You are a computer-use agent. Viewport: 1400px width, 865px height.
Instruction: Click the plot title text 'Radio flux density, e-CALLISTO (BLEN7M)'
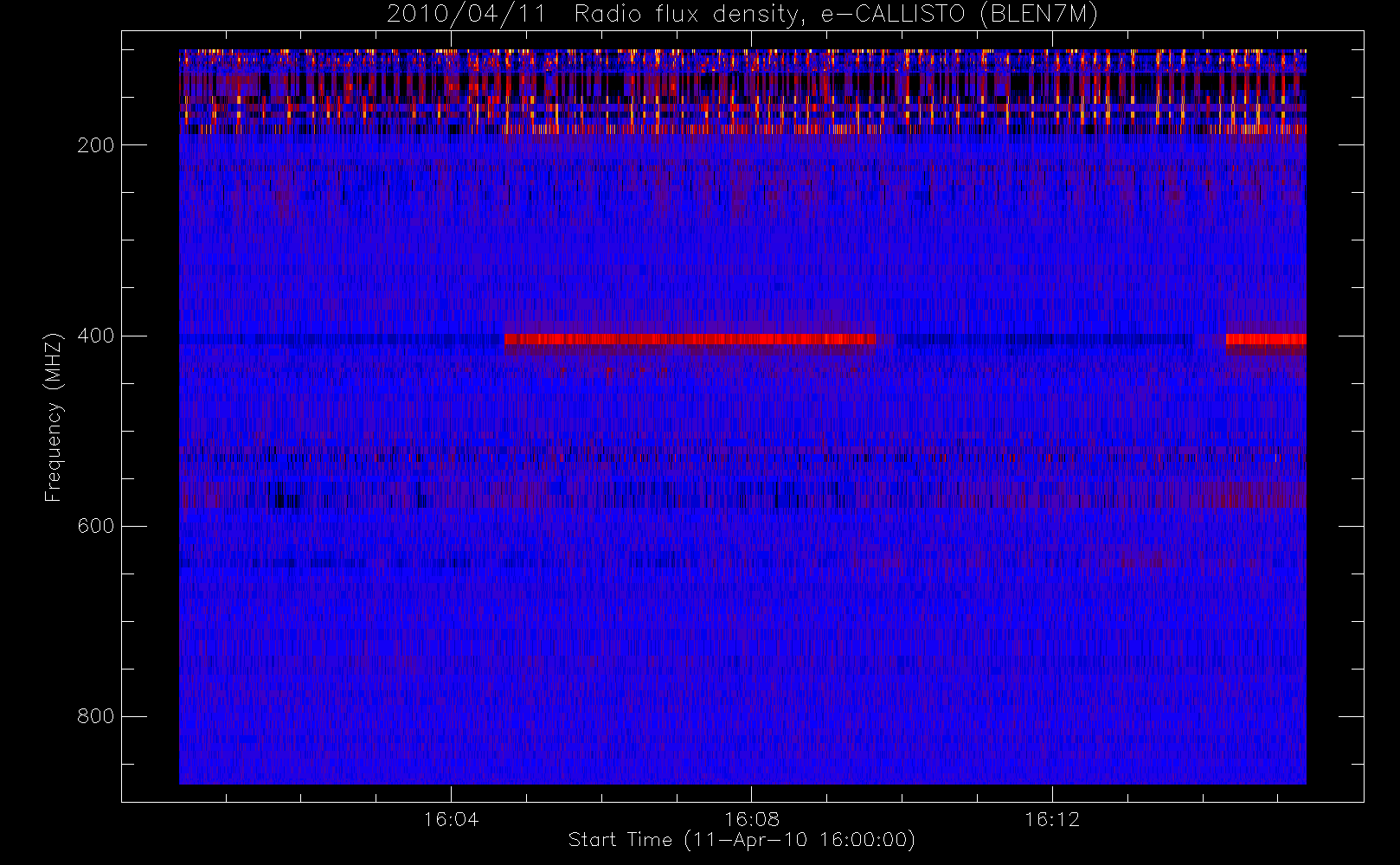pyautogui.click(x=836, y=15)
